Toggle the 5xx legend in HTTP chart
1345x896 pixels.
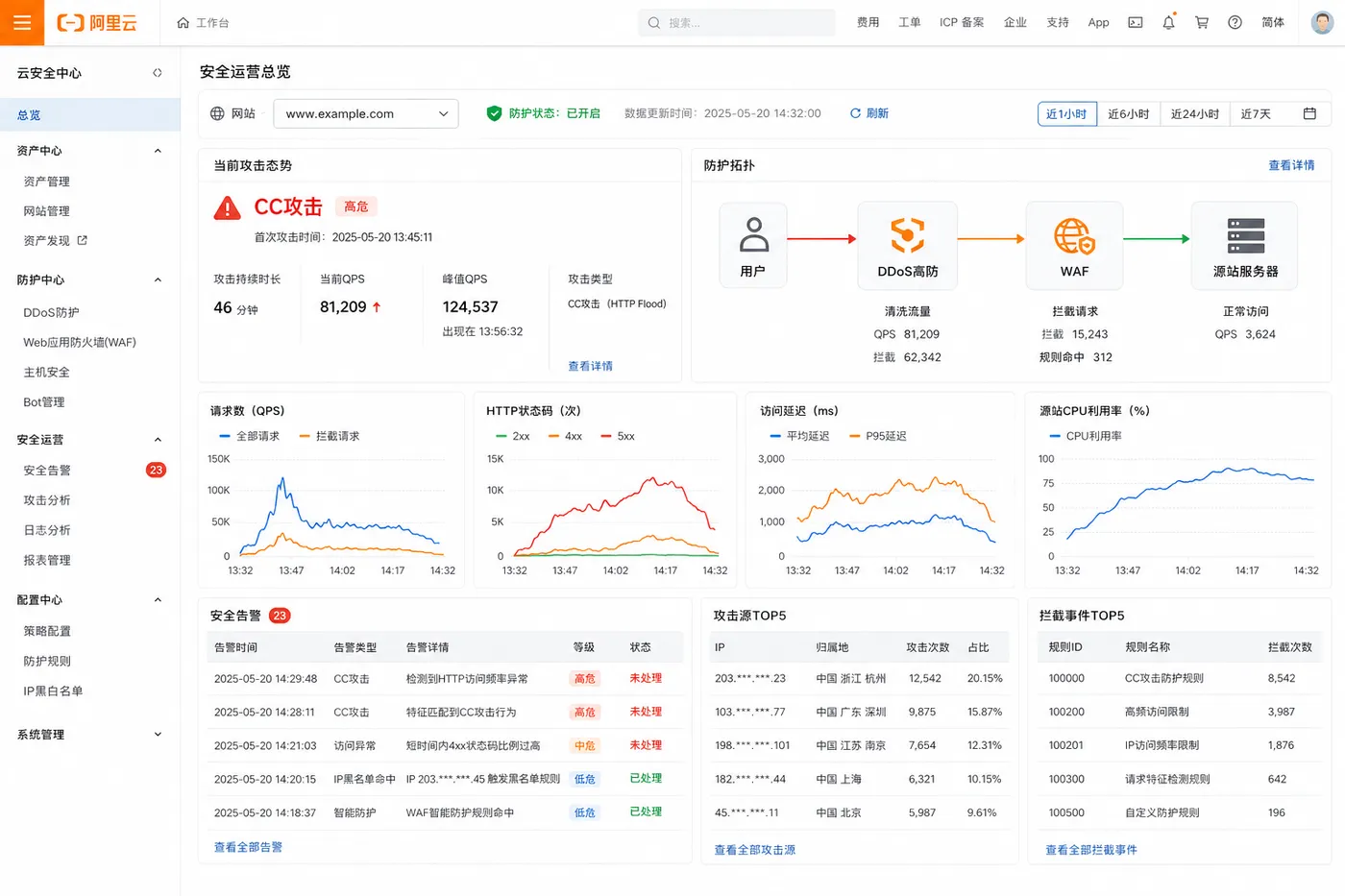coord(618,436)
